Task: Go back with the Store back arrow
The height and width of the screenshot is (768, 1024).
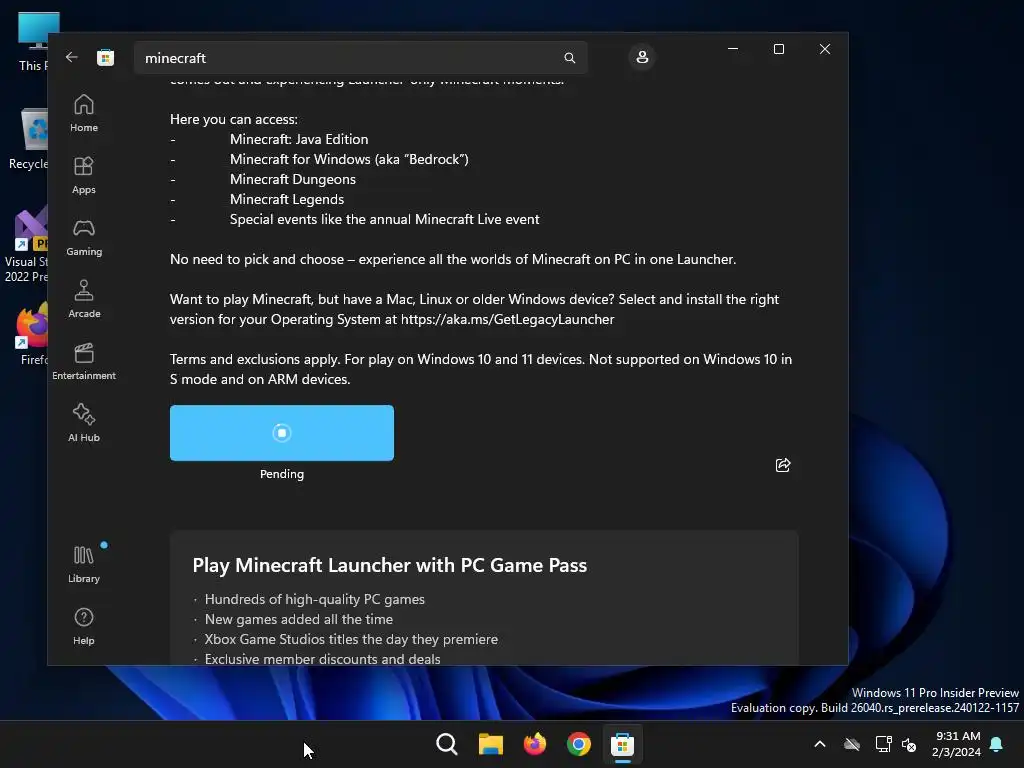Action: 72,57
